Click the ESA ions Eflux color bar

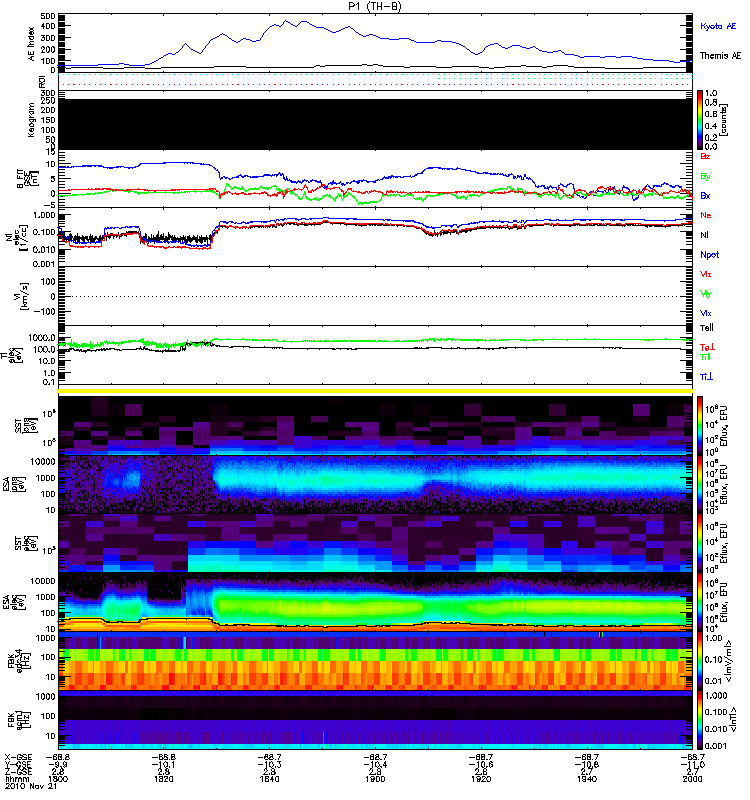(701, 484)
